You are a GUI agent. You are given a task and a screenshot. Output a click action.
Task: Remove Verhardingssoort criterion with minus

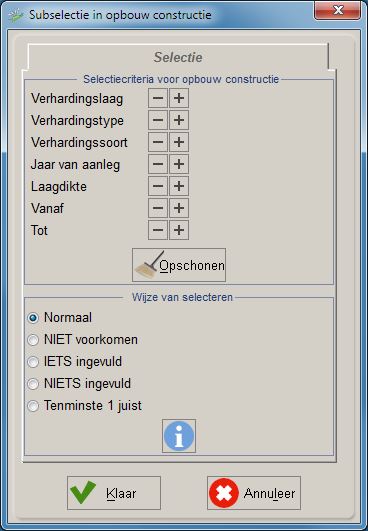click(x=158, y=142)
